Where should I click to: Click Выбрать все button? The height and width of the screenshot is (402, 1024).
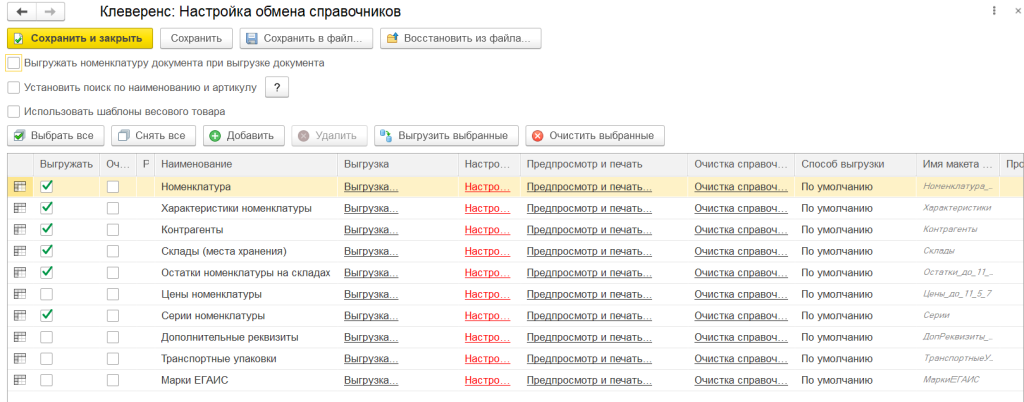pos(55,136)
